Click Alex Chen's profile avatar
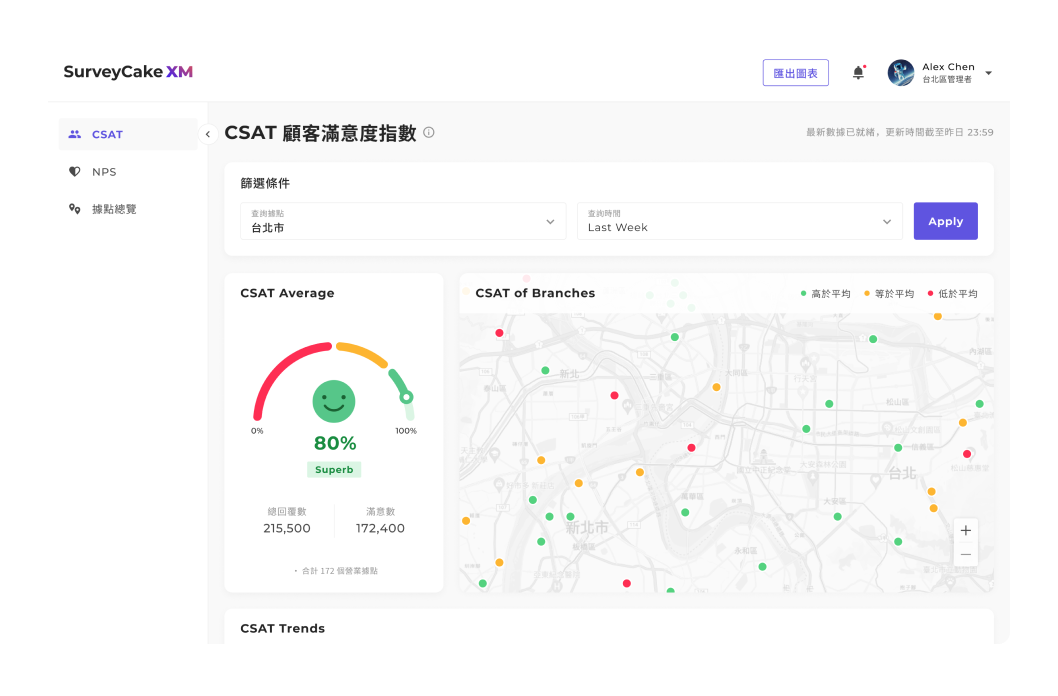 tap(900, 73)
